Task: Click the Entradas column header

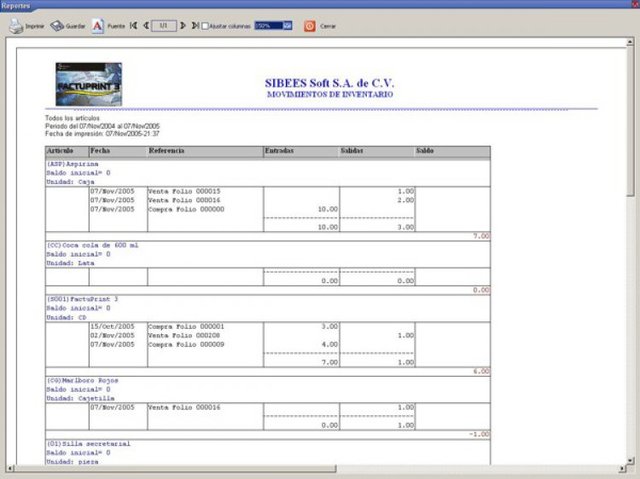Action: click(279, 151)
